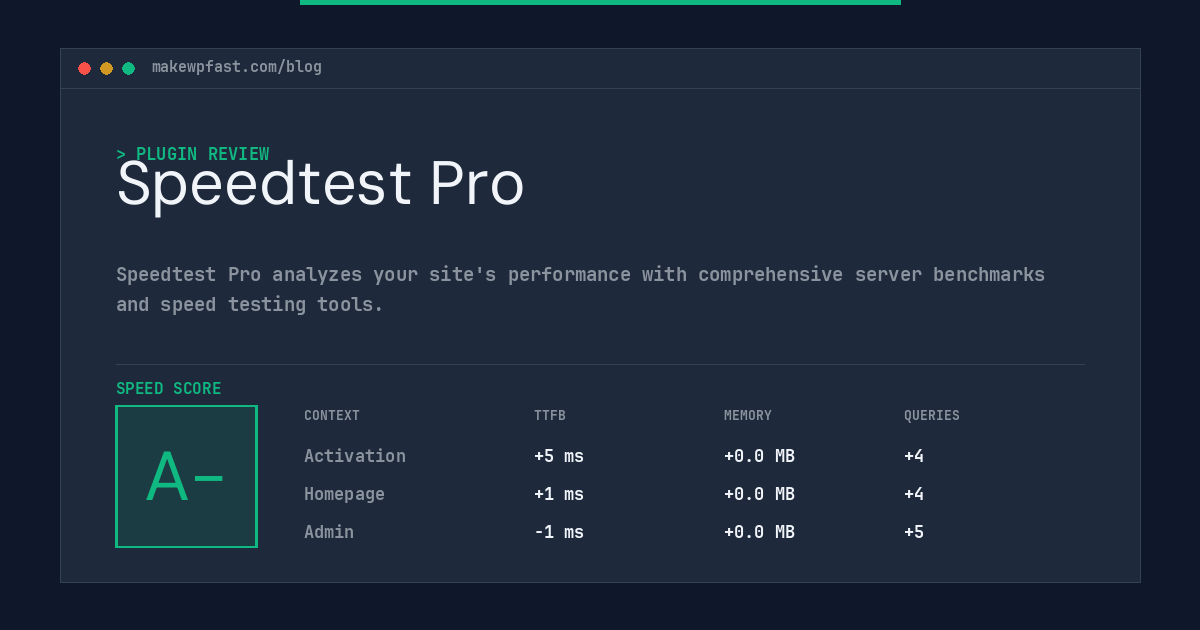The image size is (1200, 630).
Task: Click Activation memory value +0.0 MB
Action: point(760,456)
